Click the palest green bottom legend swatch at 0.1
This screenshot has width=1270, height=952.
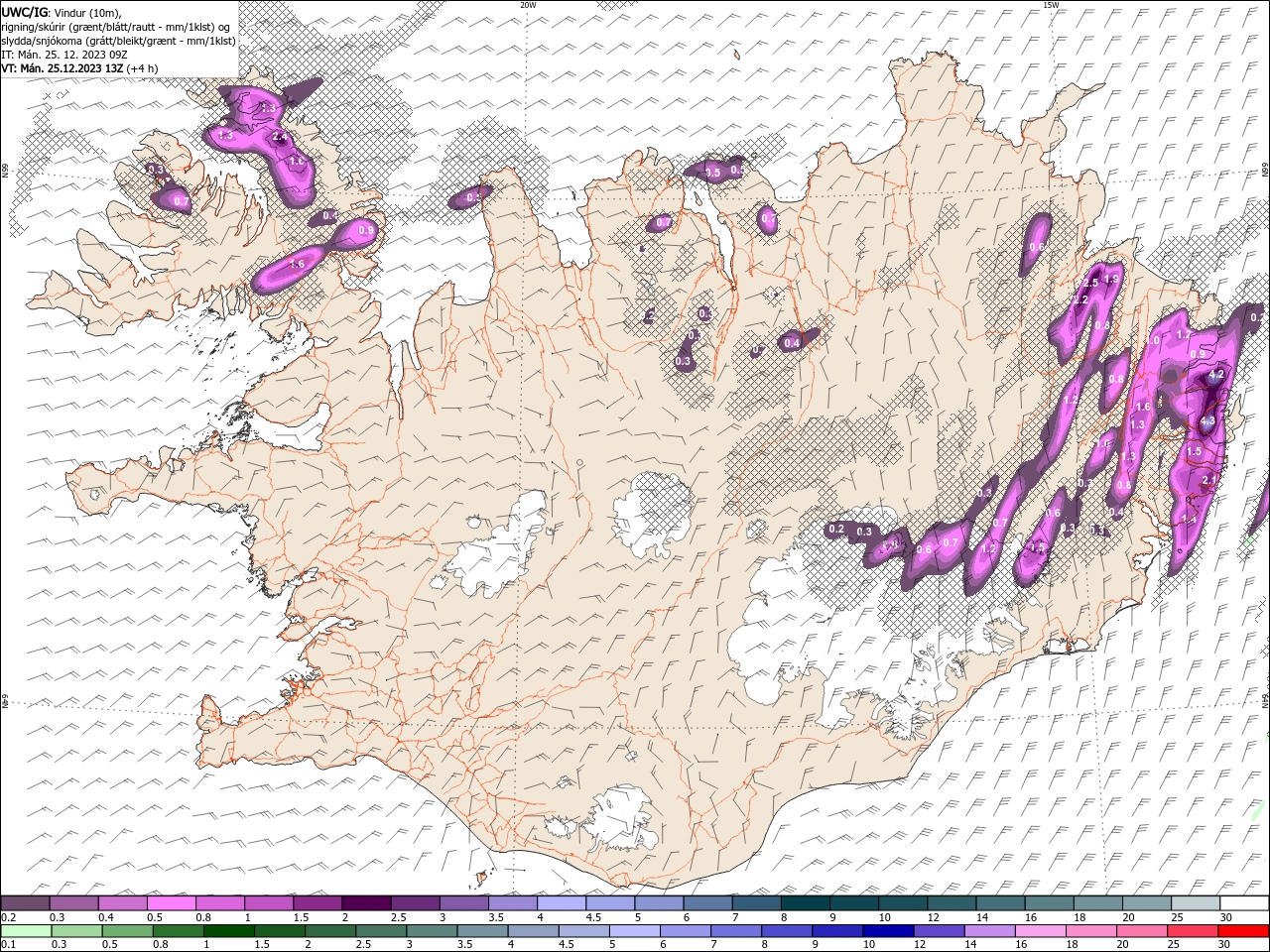(26, 931)
